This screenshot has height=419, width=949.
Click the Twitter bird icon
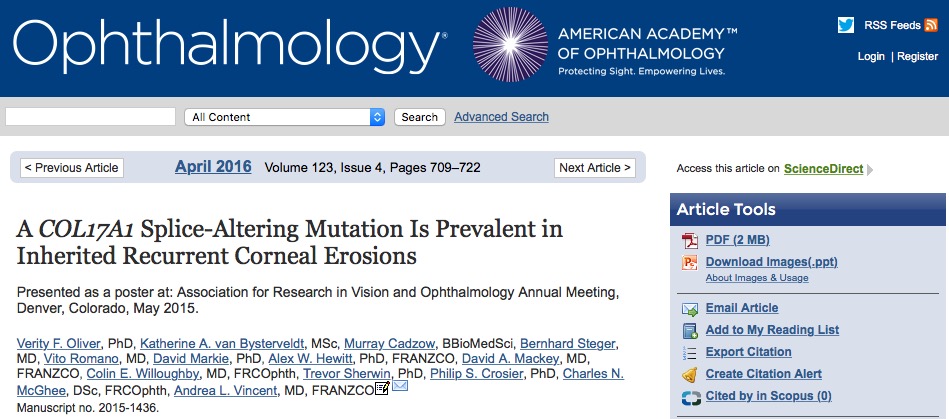pyautogui.click(x=846, y=25)
